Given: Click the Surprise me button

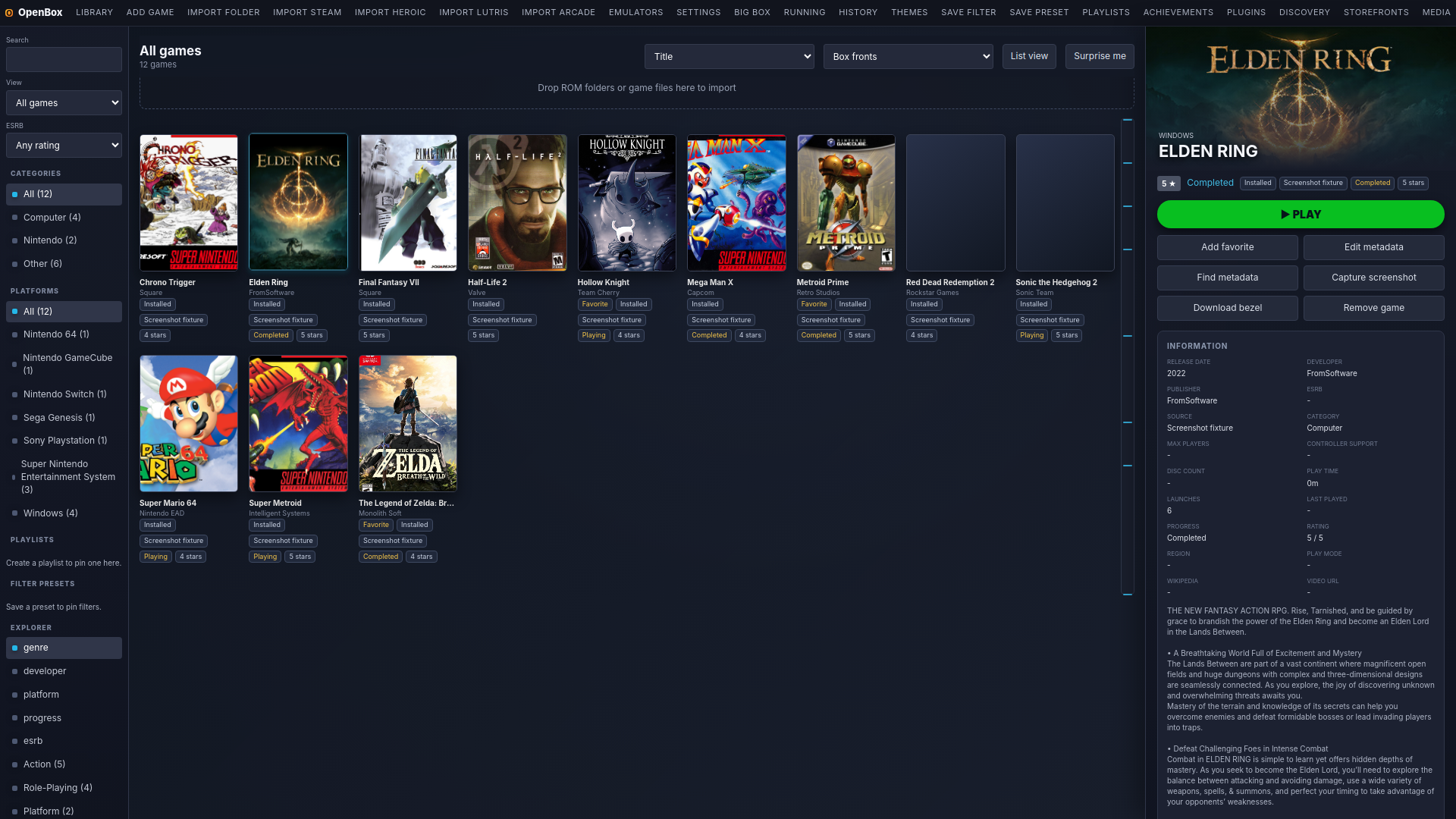Looking at the screenshot, I should coord(1100,56).
